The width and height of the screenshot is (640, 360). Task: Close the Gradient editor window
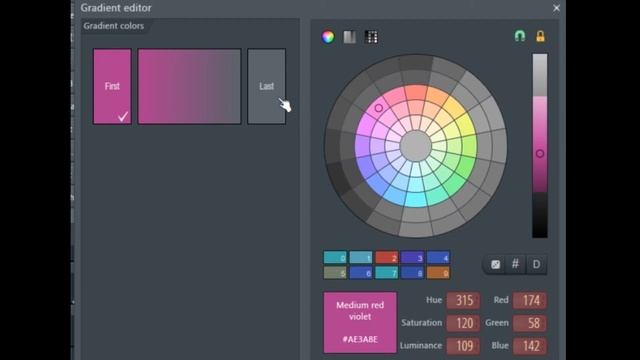click(556, 8)
